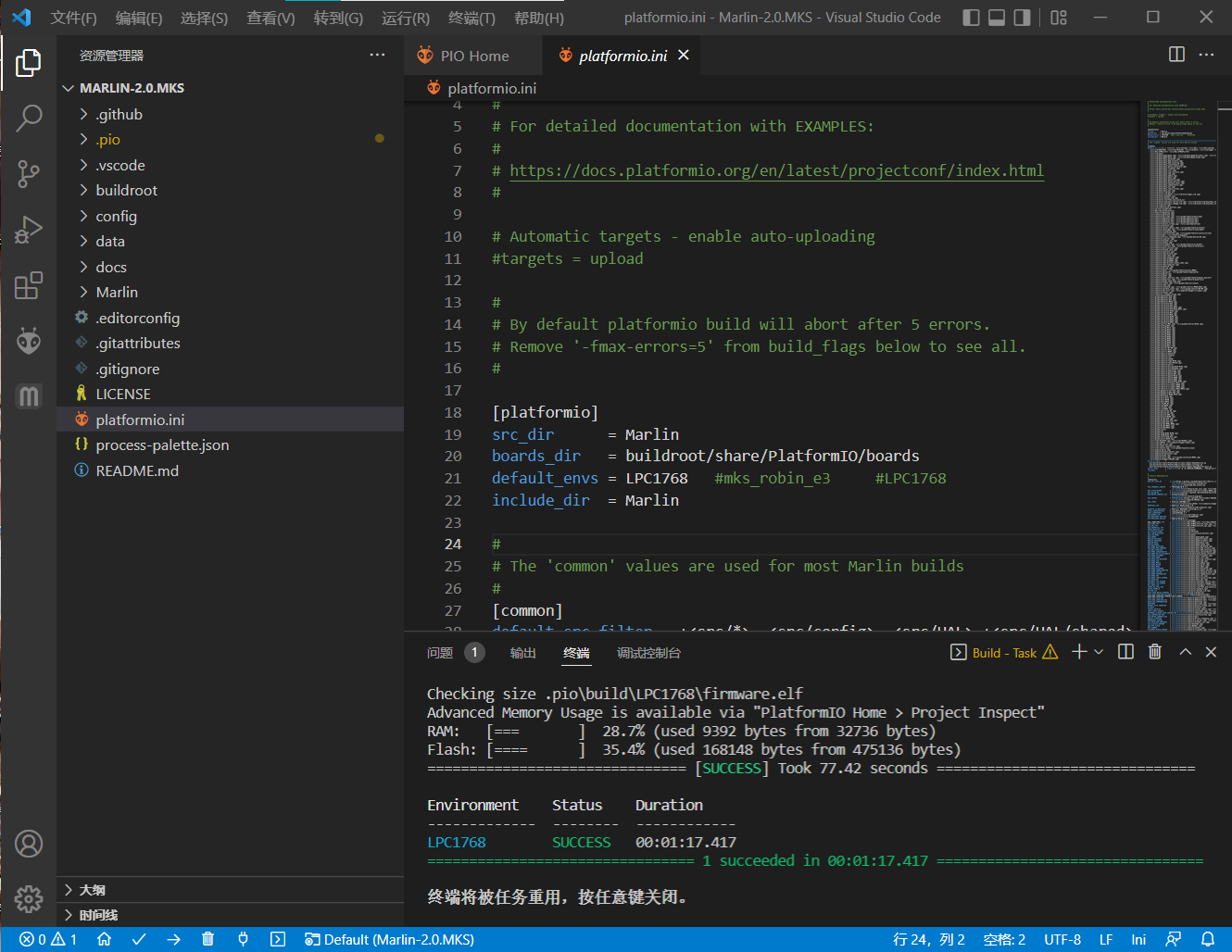1232x952 pixels.
Task: Open PlatformIO new terminal from status bar
Action: 277,939
